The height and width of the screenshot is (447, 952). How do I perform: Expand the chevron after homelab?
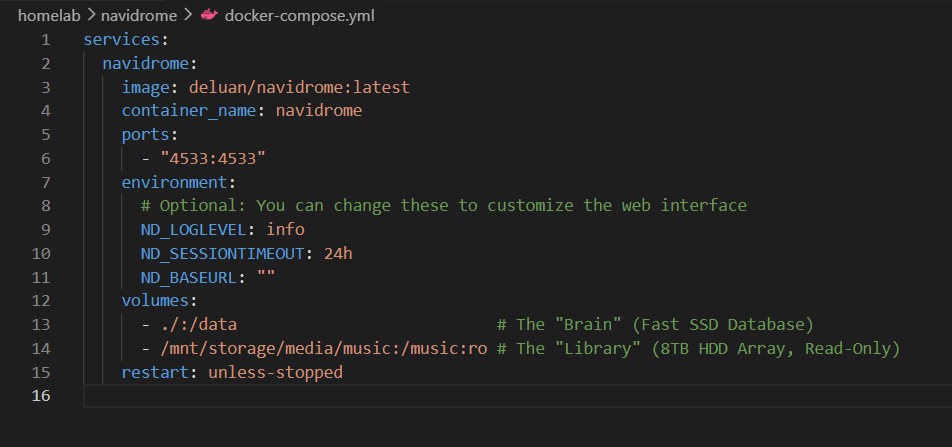[x=90, y=15]
